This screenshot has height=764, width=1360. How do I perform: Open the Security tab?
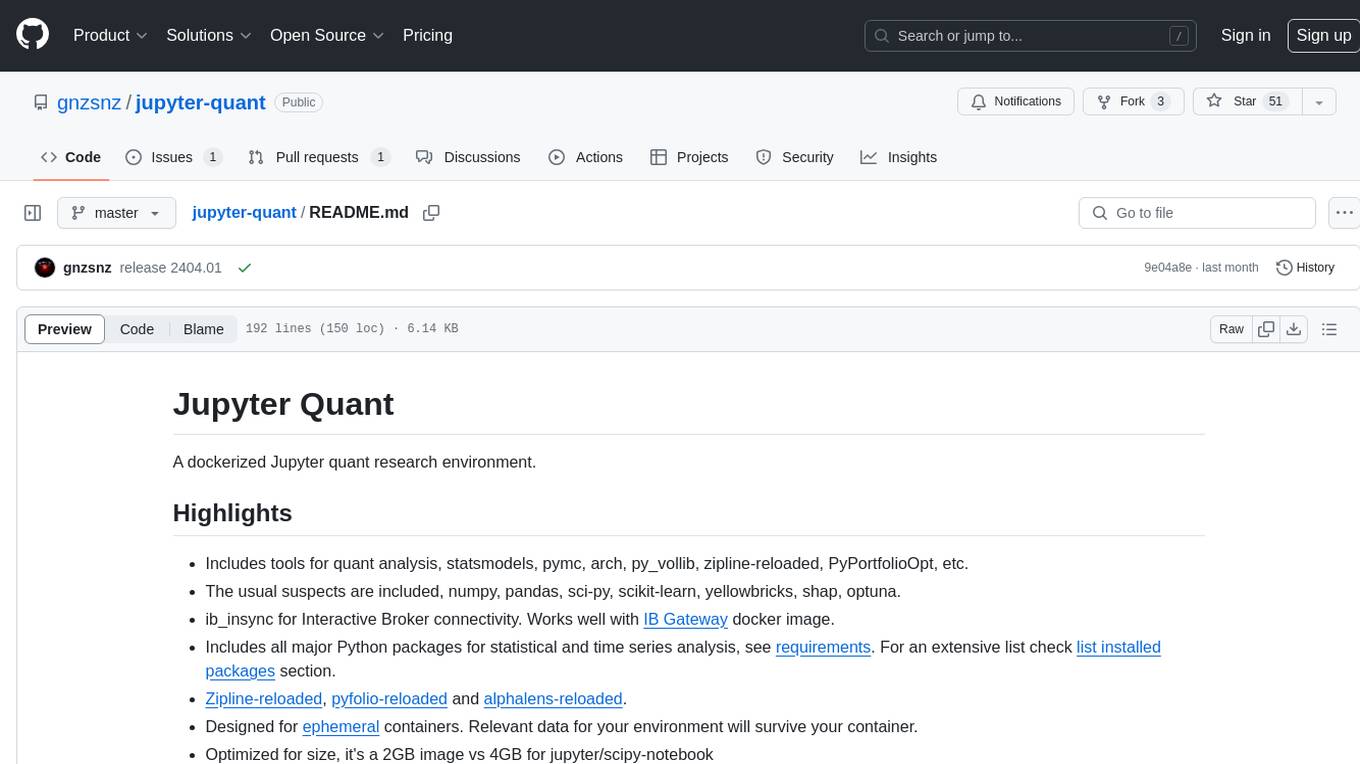[795, 157]
